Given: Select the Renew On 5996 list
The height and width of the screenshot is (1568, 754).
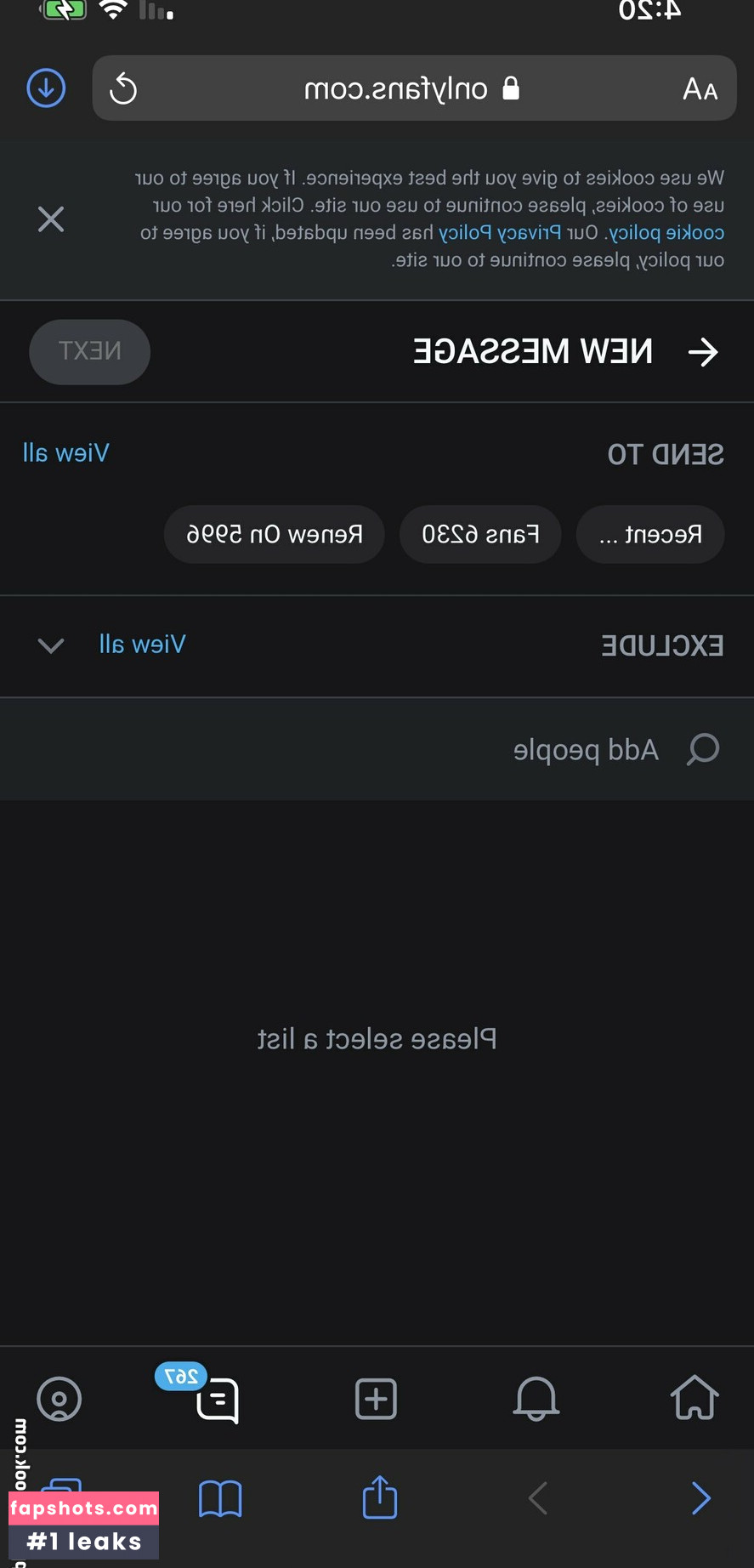Looking at the screenshot, I should [275, 534].
